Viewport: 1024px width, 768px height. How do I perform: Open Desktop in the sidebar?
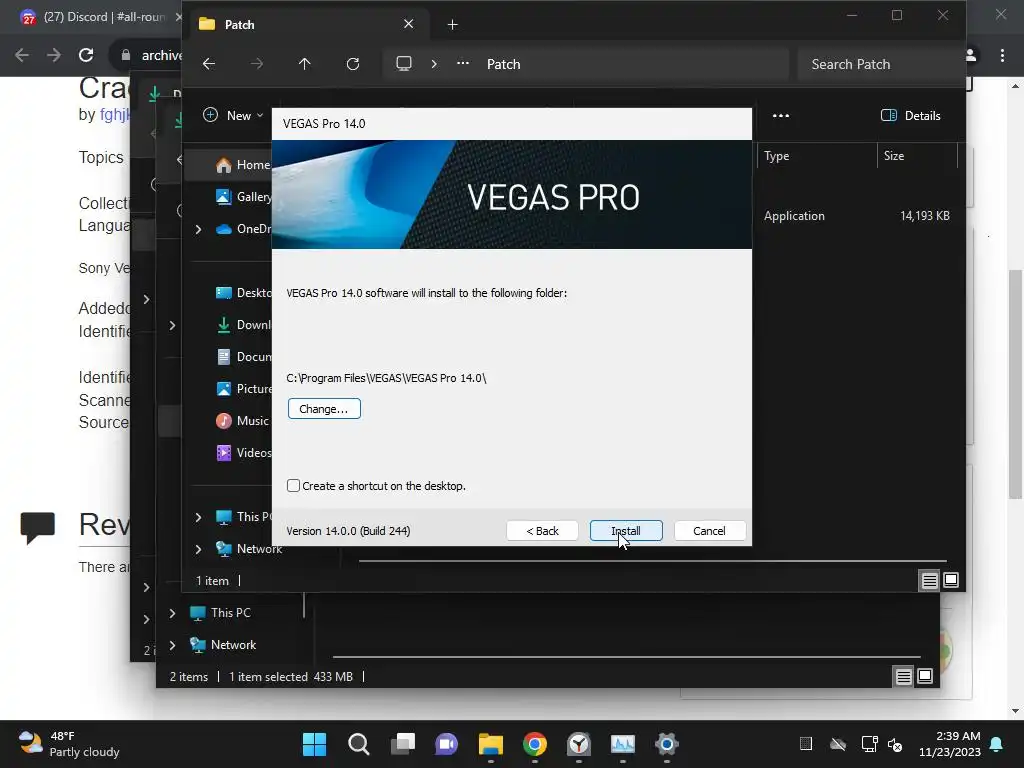point(244,293)
